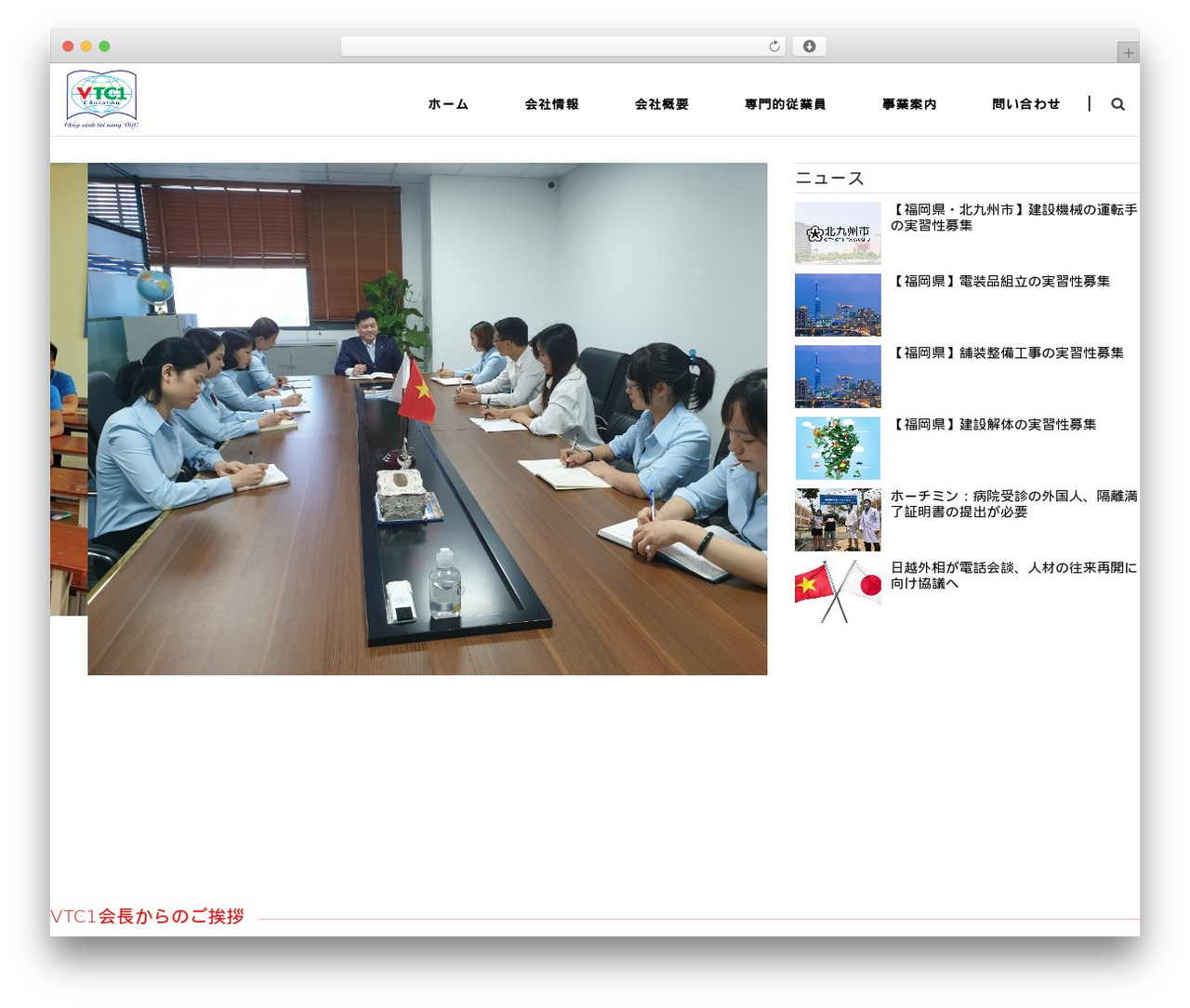Click the ニュース section heading

tap(829, 178)
